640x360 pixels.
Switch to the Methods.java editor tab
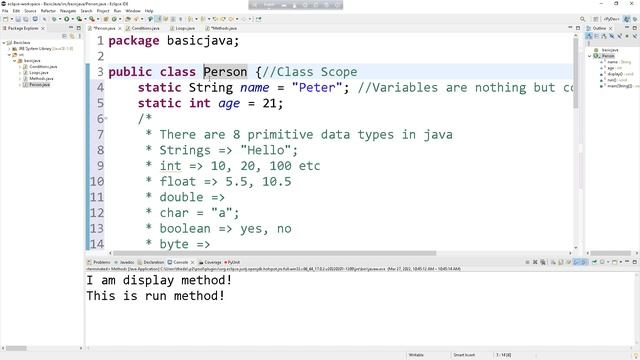221,28
